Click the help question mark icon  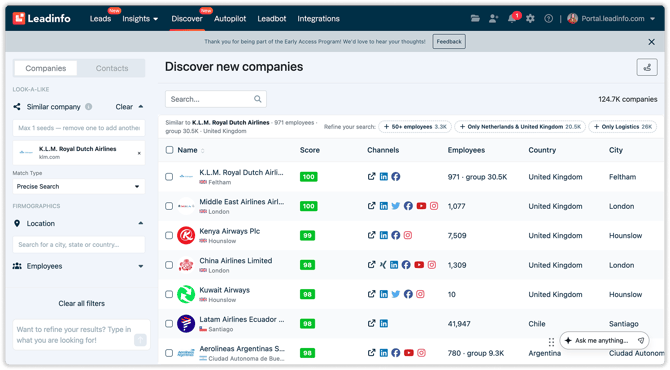point(548,18)
